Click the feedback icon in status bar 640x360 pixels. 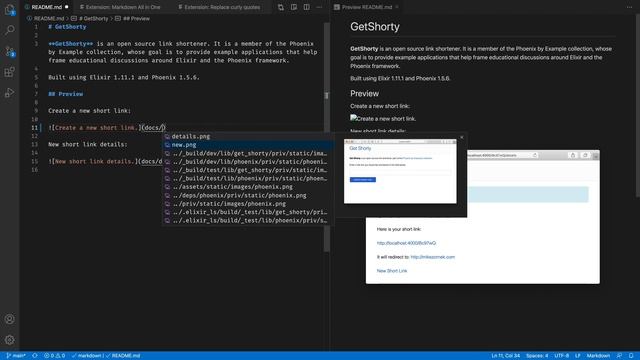pyautogui.click(x=619, y=356)
